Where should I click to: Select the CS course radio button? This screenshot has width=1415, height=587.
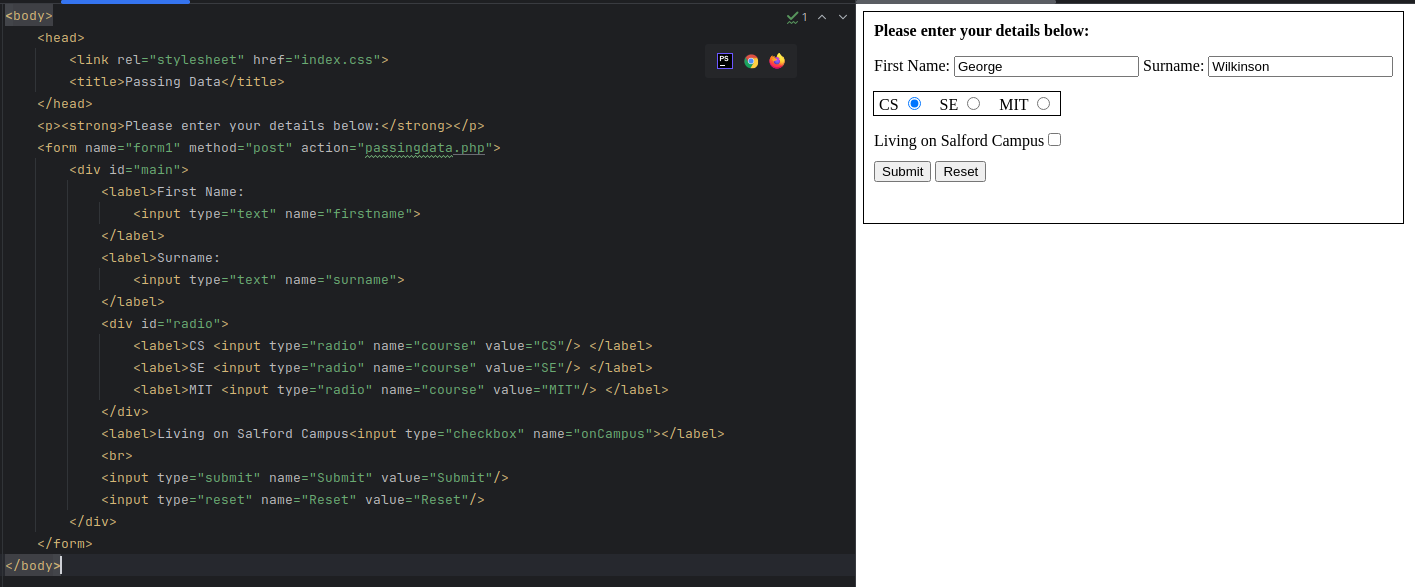pos(914,104)
